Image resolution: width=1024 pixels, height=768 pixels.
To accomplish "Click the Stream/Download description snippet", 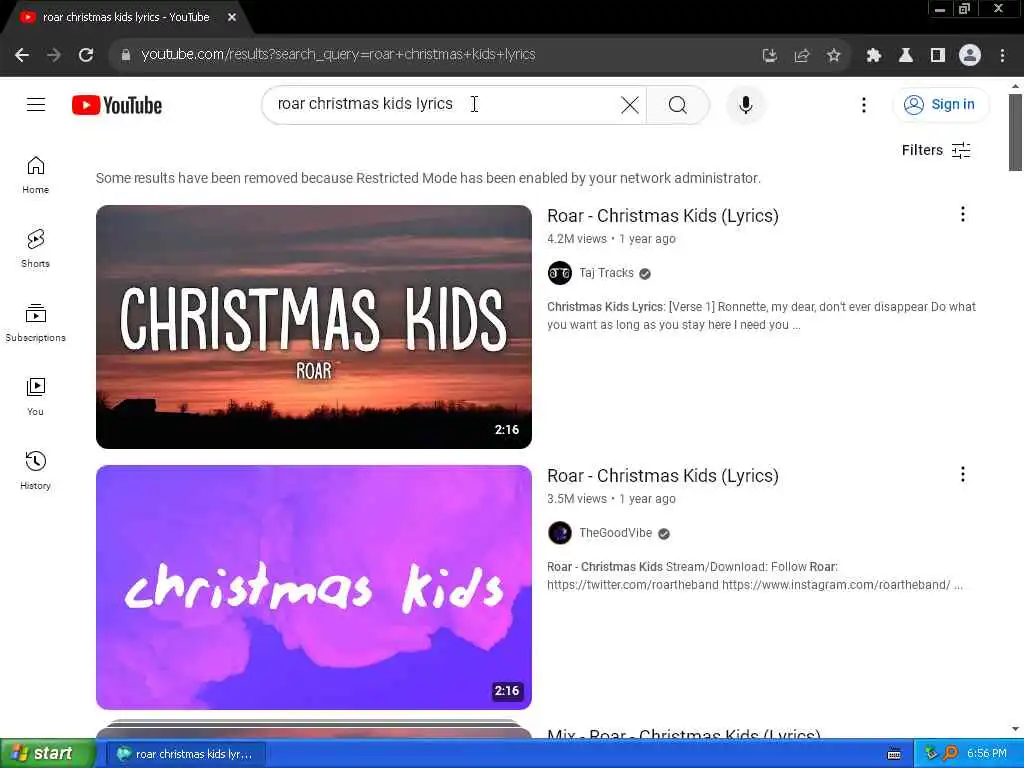I will [x=755, y=575].
